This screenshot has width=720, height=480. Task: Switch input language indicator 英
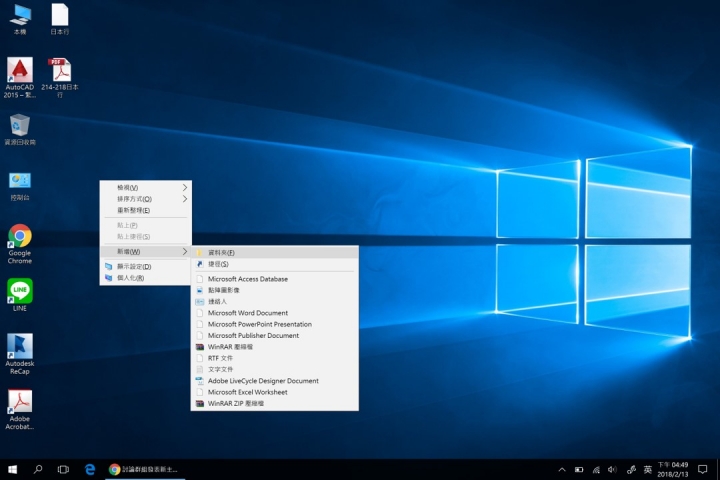coord(647,469)
